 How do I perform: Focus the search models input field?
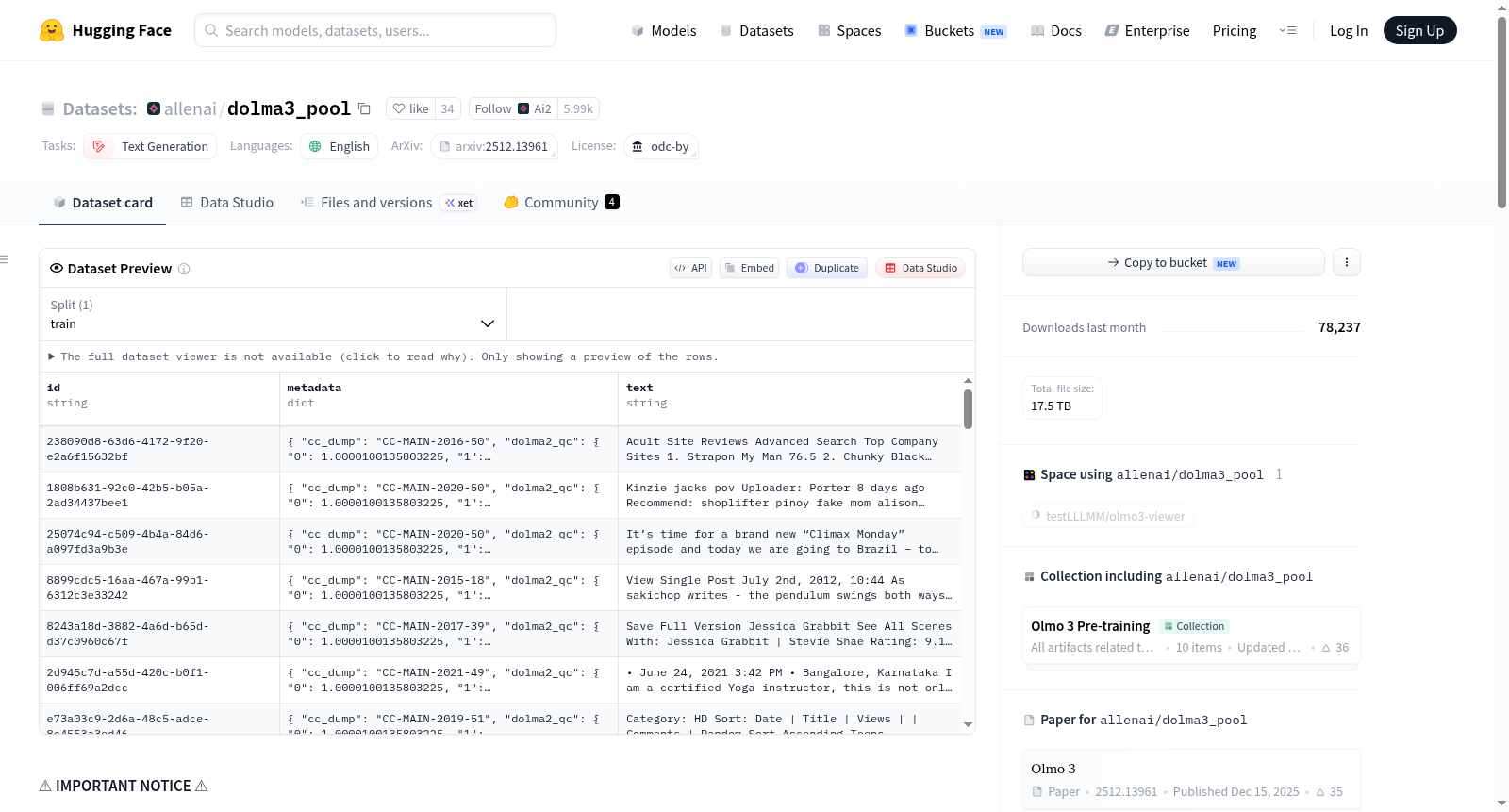(x=375, y=30)
